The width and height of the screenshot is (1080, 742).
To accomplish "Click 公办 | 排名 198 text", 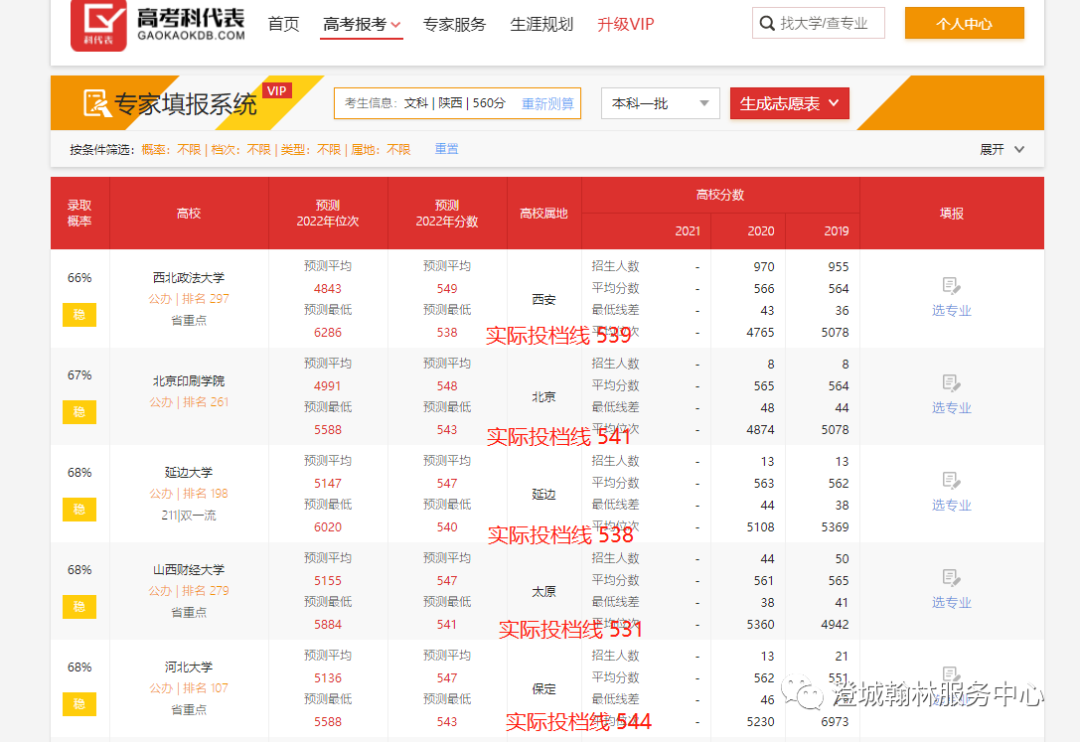I will click(x=189, y=493).
